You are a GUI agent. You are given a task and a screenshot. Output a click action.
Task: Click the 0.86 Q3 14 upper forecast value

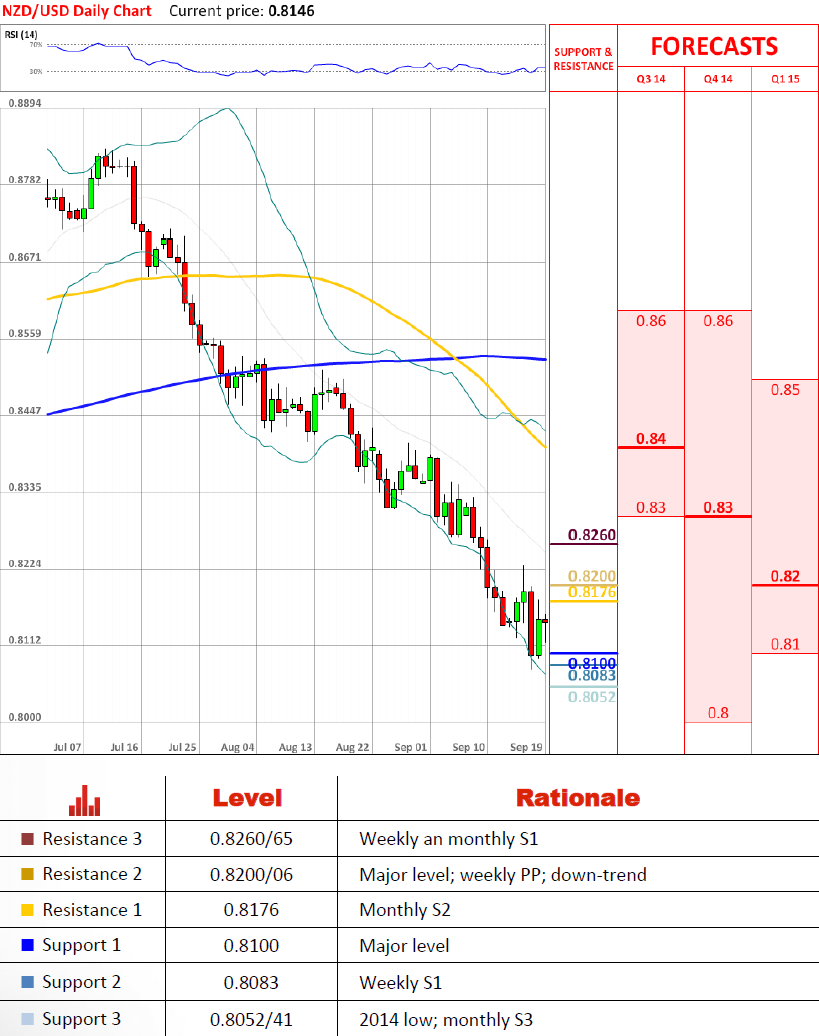point(651,321)
